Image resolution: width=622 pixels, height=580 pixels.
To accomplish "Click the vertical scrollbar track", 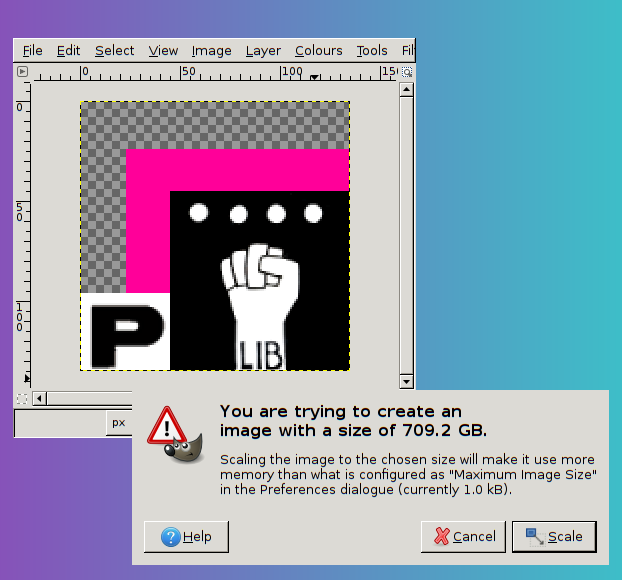I will click(406, 236).
